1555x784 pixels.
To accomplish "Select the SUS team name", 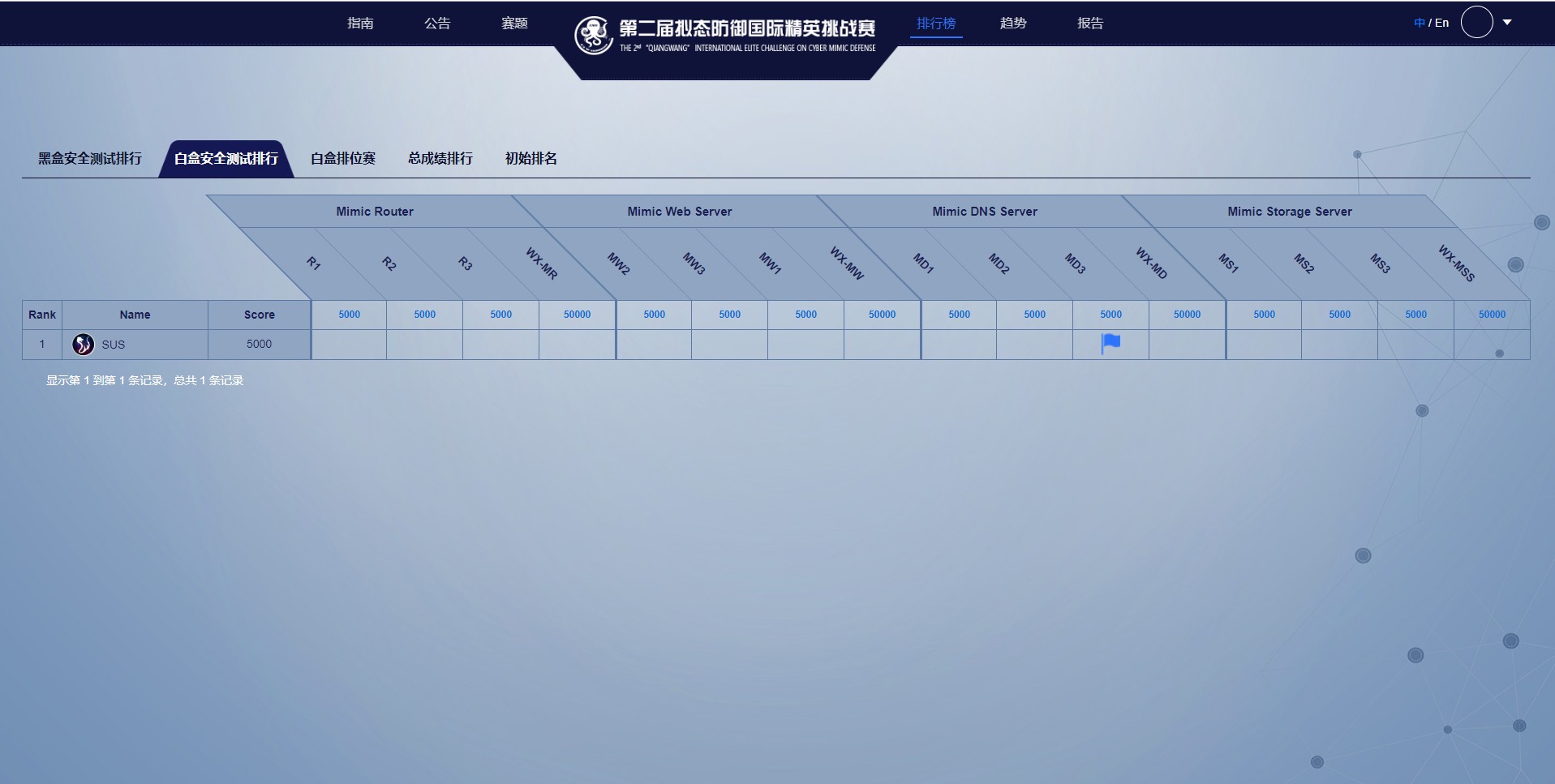I will [x=114, y=345].
